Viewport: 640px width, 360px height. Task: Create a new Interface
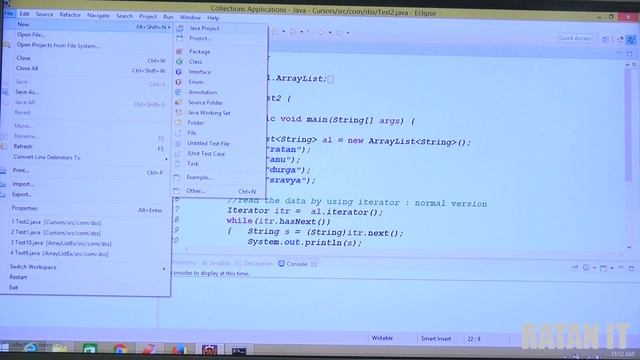[200, 72]
